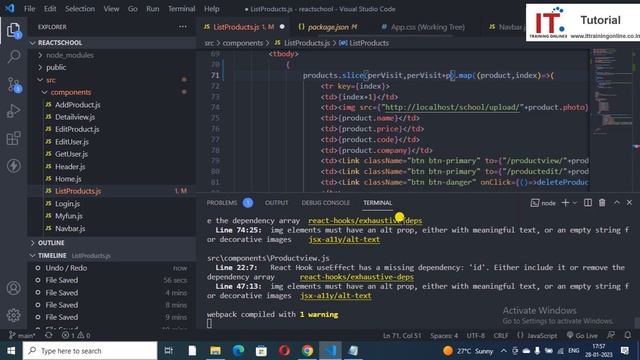Screen dimensions: 640x360
Task: Select File Saved 56 secs timeline entry
Action: click(x=111, y=280)
